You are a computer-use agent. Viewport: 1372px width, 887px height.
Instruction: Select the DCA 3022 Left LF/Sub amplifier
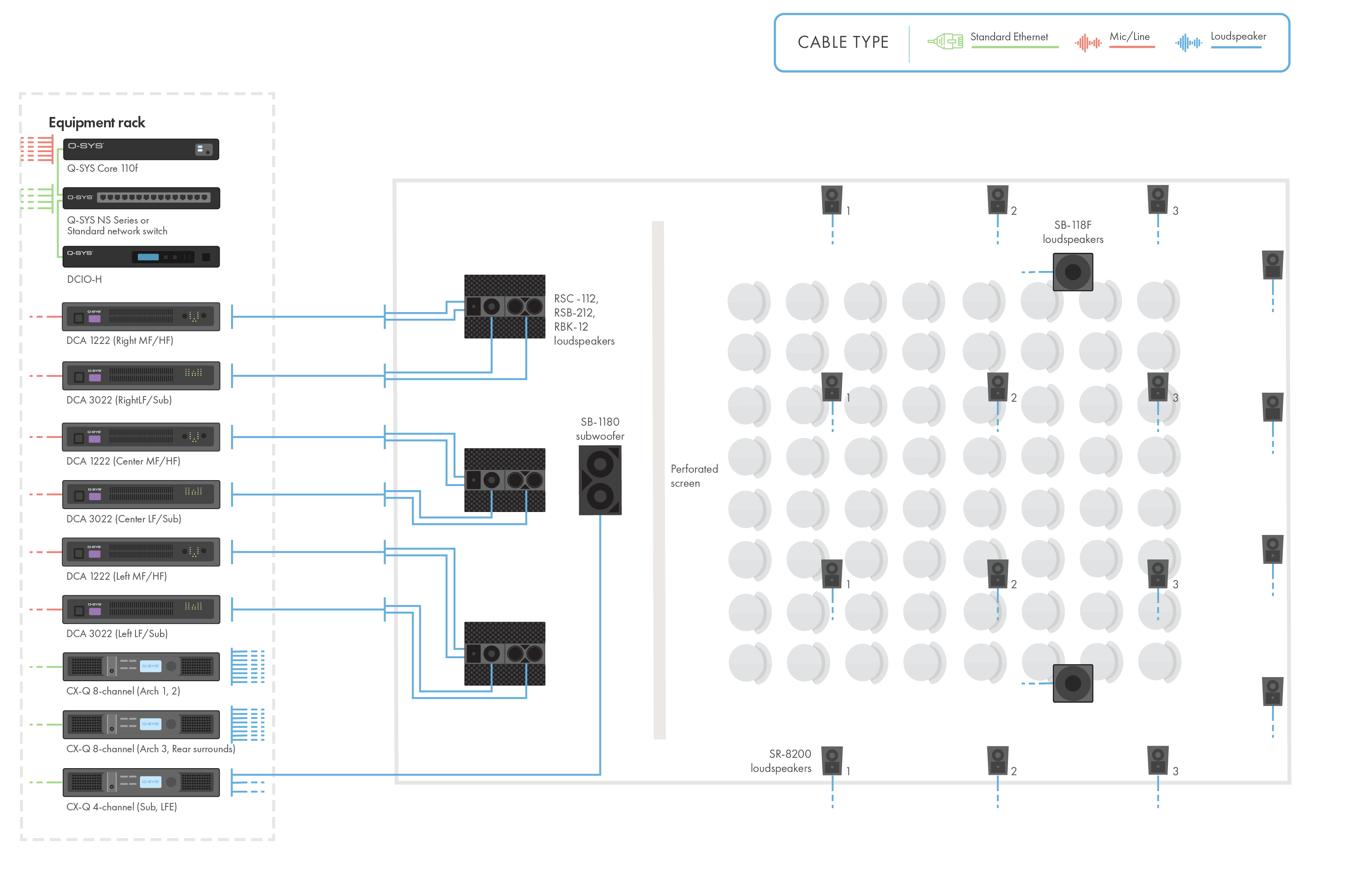pyautogui.click(x=141, y=609)
